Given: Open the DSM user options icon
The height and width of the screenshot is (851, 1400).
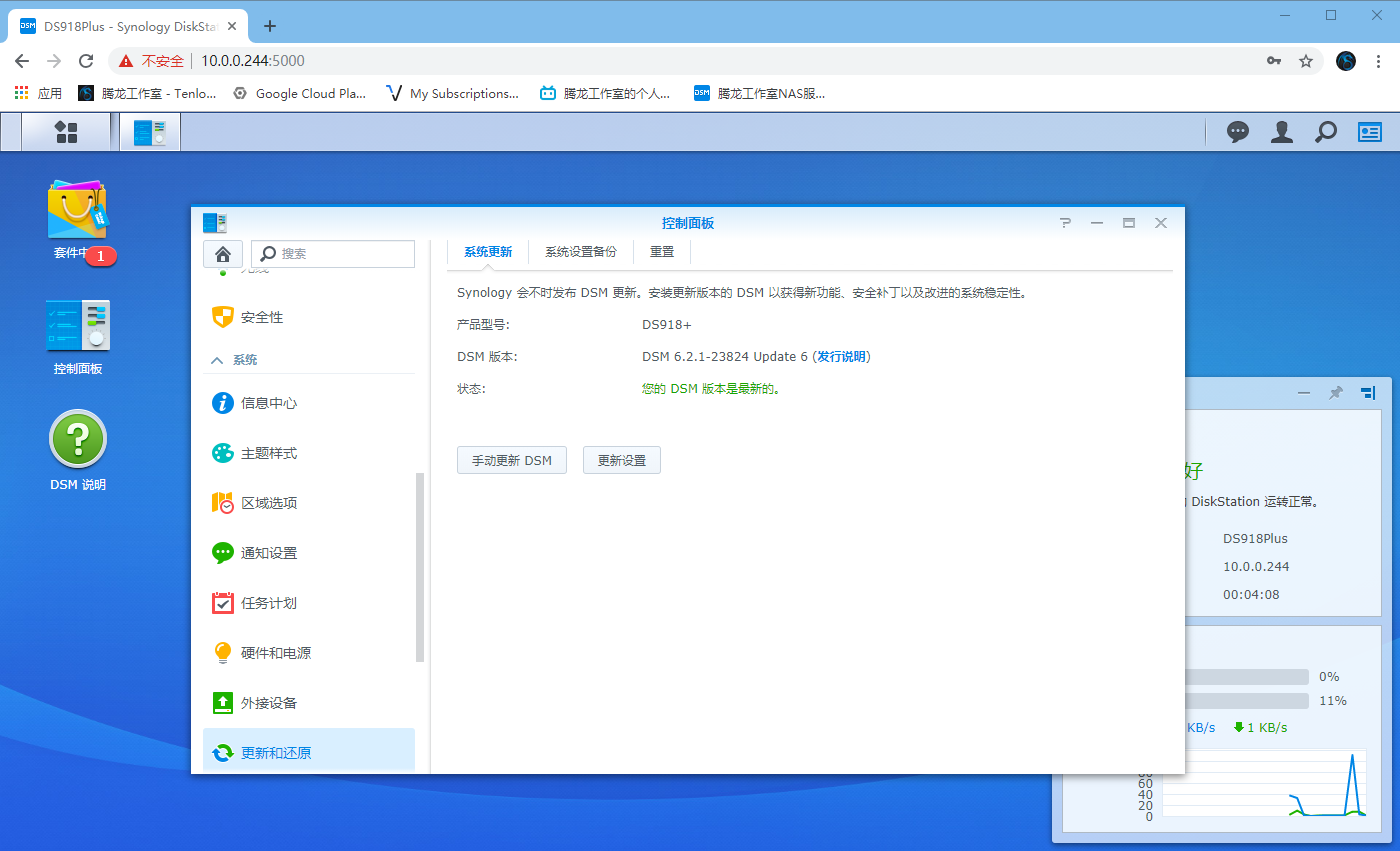Looking at the screenshot, I should 1282,132.
